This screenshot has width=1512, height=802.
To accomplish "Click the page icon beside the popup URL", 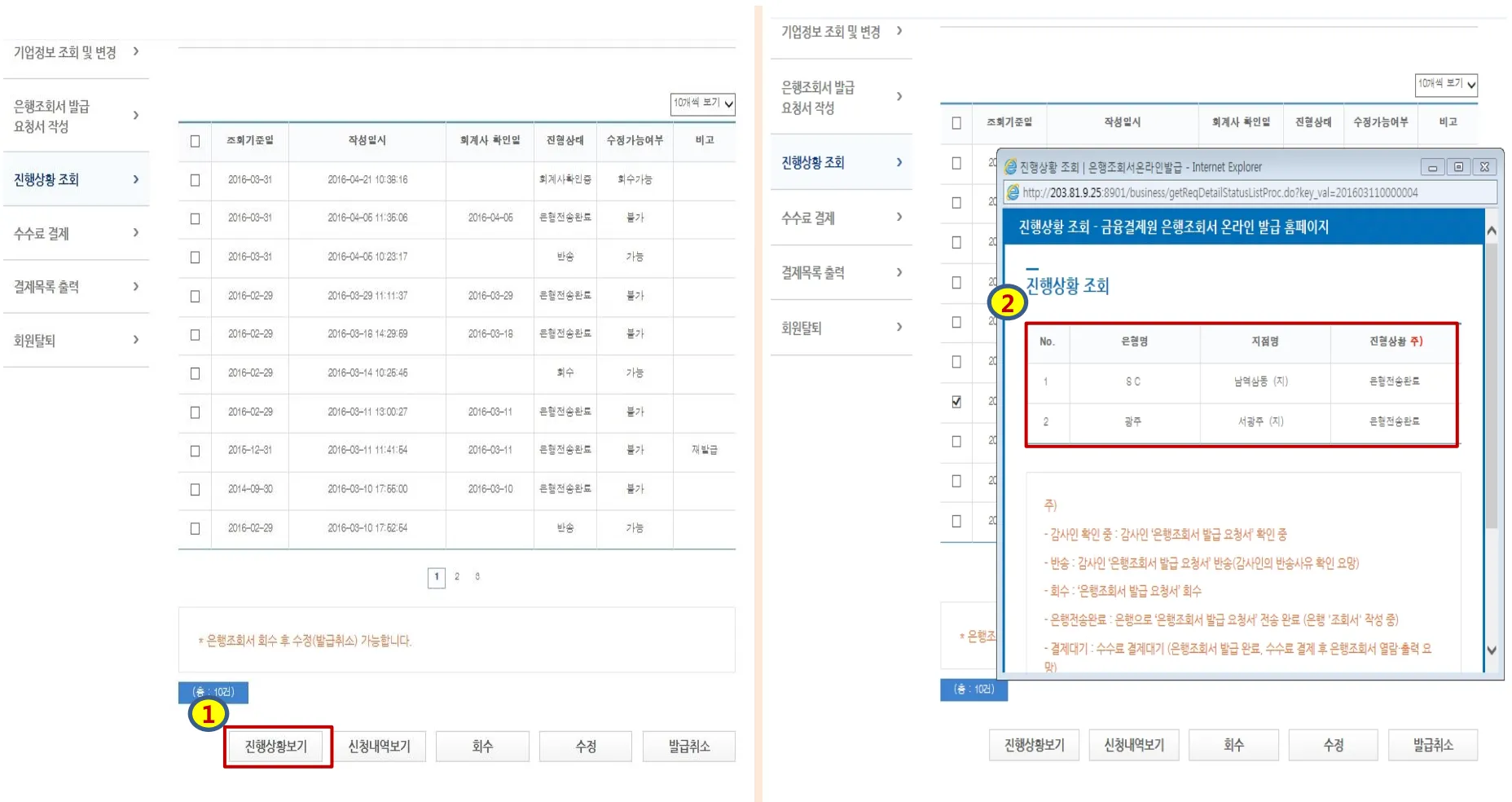I will (1013, 192).
